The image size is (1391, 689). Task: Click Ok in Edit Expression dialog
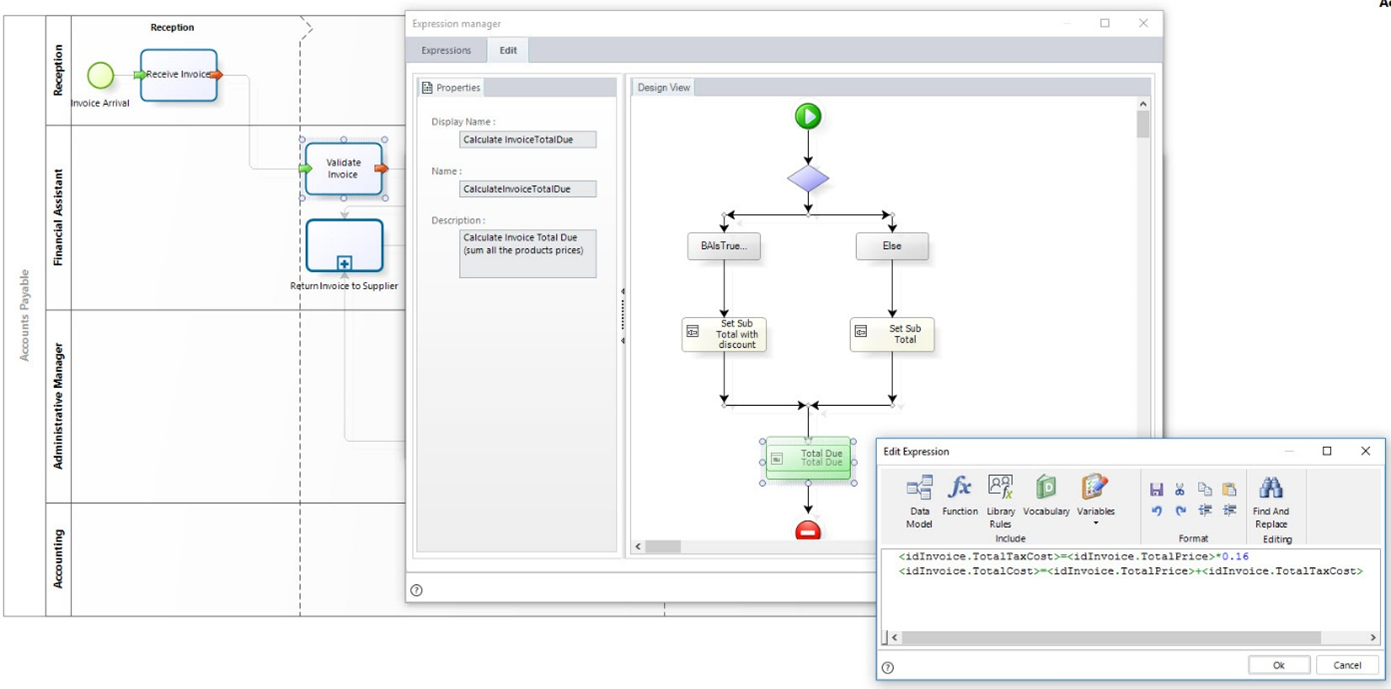point(1278,665)
